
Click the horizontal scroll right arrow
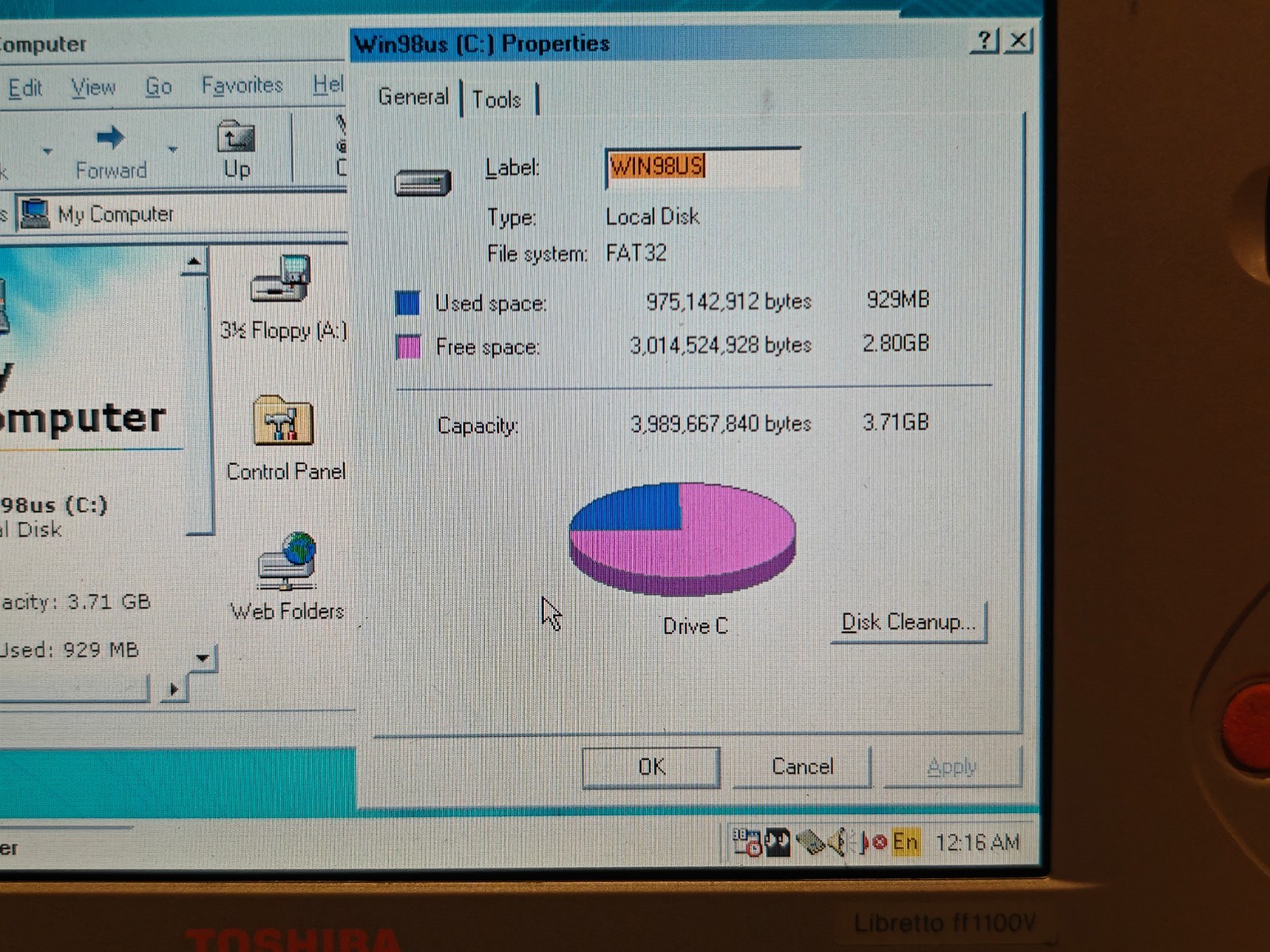(x=173, y=689)
